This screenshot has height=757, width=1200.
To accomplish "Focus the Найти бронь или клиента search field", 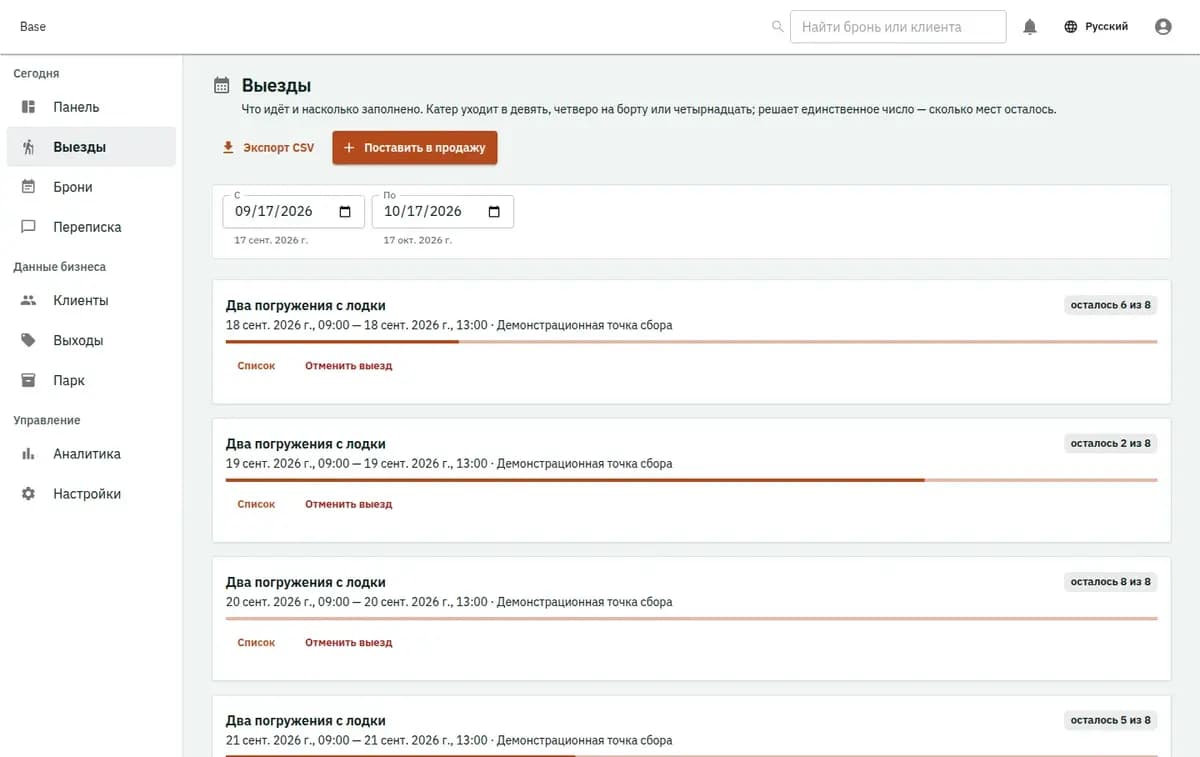I will pyautogui.click(x=898, y=27).
